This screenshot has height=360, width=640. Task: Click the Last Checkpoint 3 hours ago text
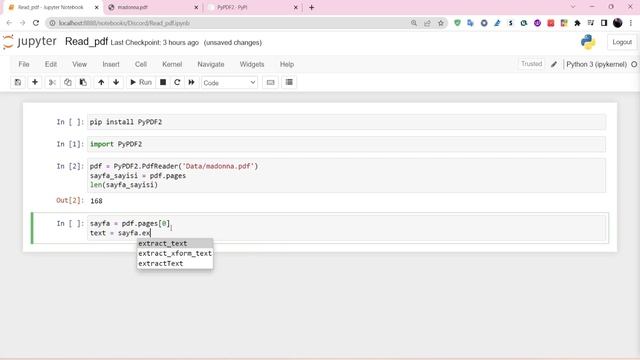point(155,42)
